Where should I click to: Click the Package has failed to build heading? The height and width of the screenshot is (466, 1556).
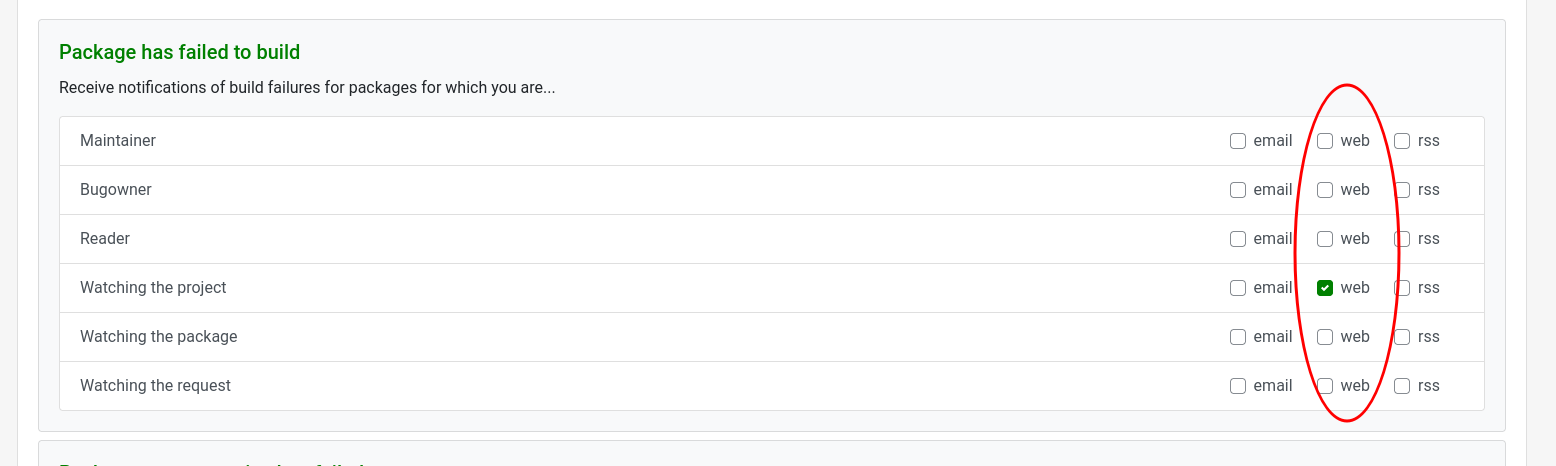click(x=180, y=52)
